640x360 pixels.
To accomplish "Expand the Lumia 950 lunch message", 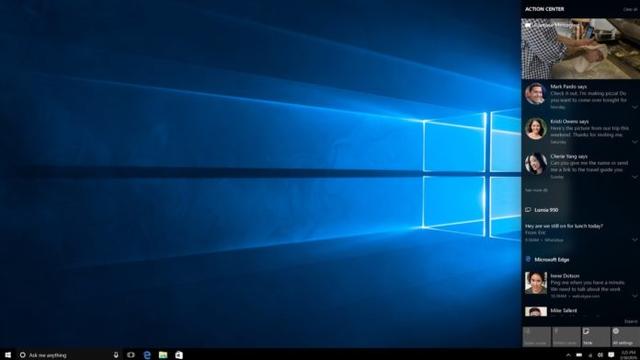I will [x=635, y=240].
